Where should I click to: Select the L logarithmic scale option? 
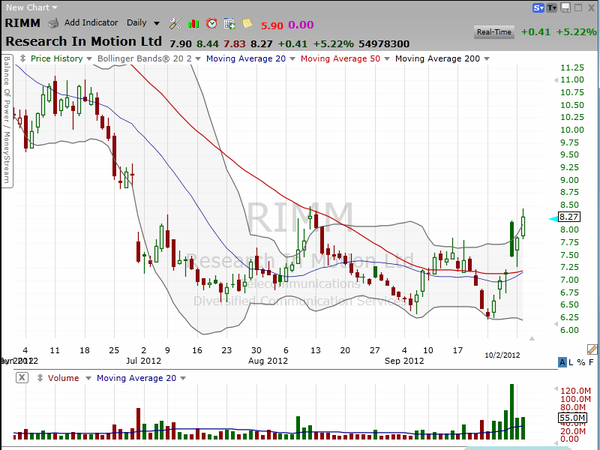click(571, 362)
